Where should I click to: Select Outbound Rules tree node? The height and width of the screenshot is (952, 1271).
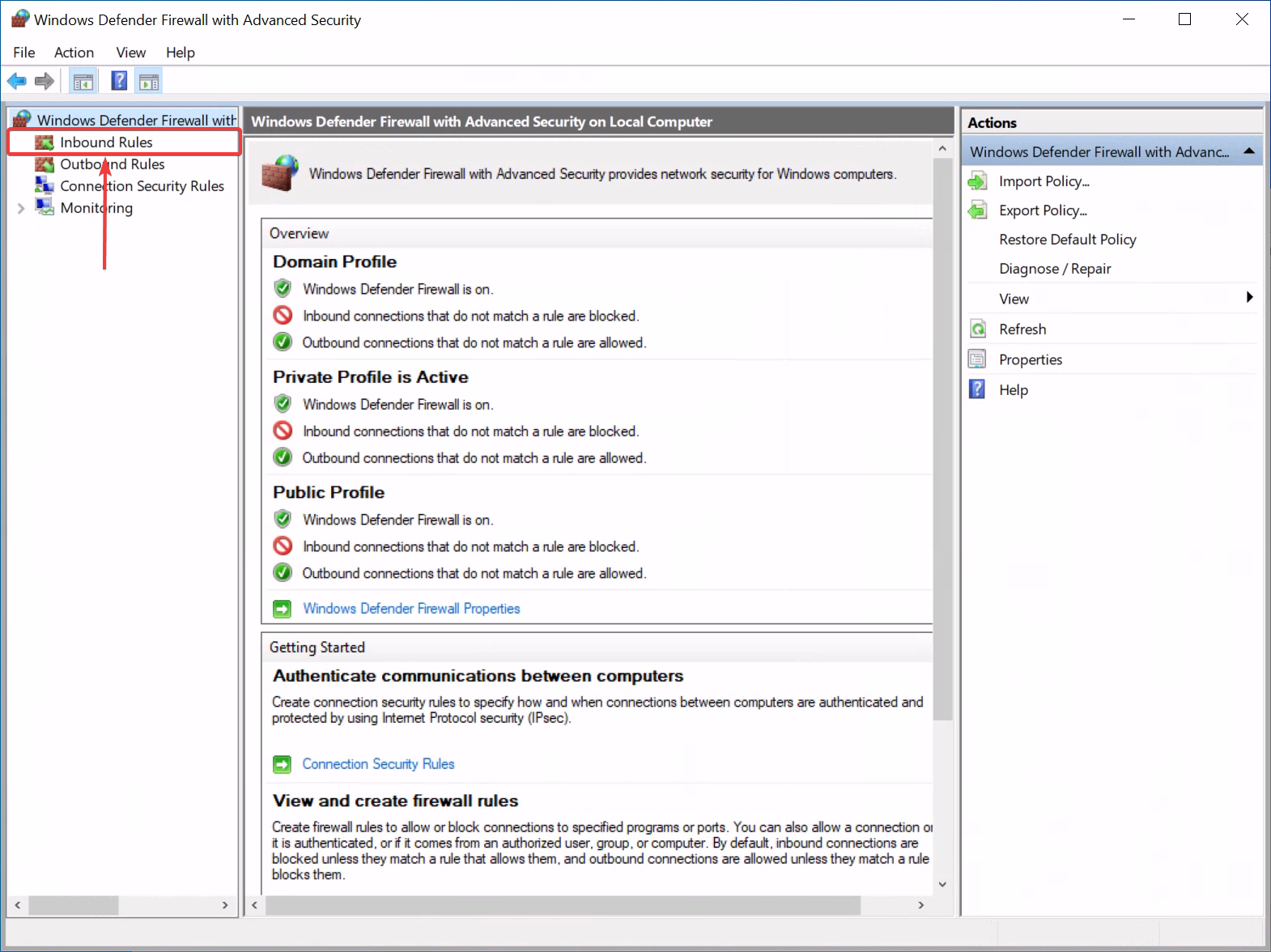pos(113,164)
